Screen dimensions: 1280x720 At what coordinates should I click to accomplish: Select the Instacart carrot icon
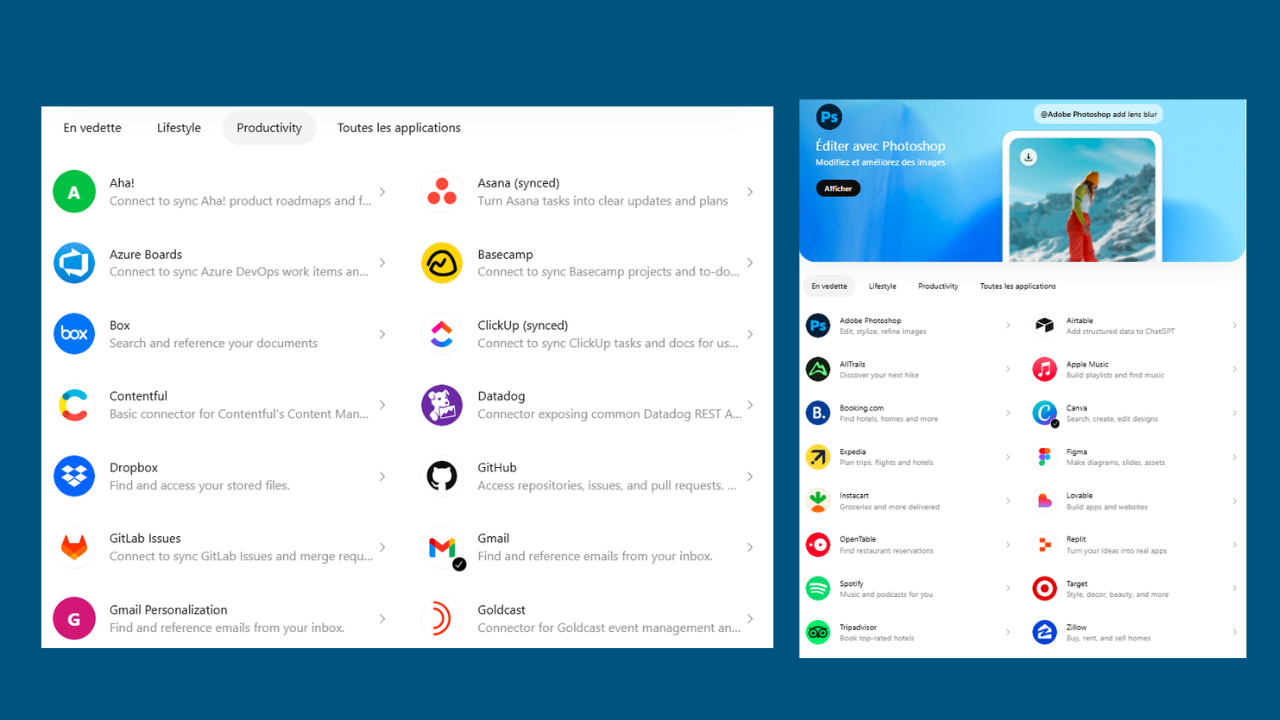pyautogui.click(x=818, y=501)
